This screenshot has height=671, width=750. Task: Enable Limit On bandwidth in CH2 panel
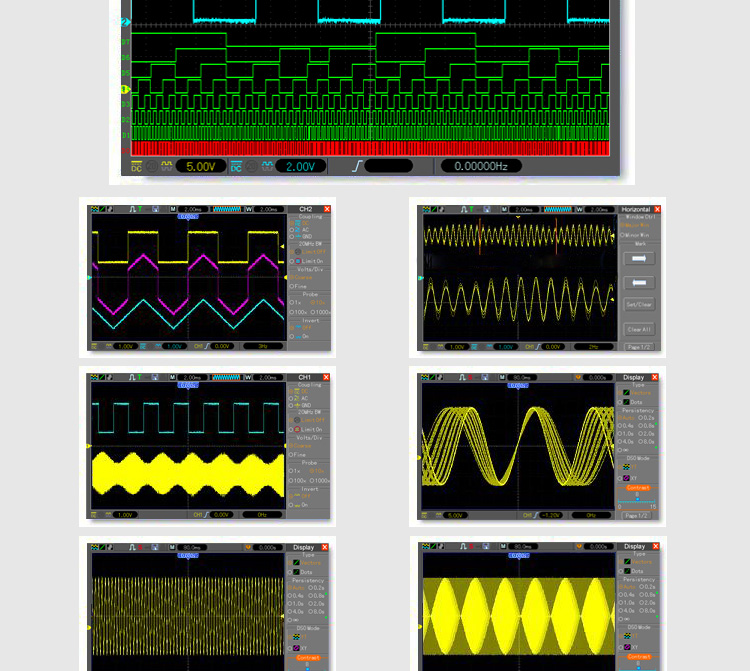(x=306, y=261)
